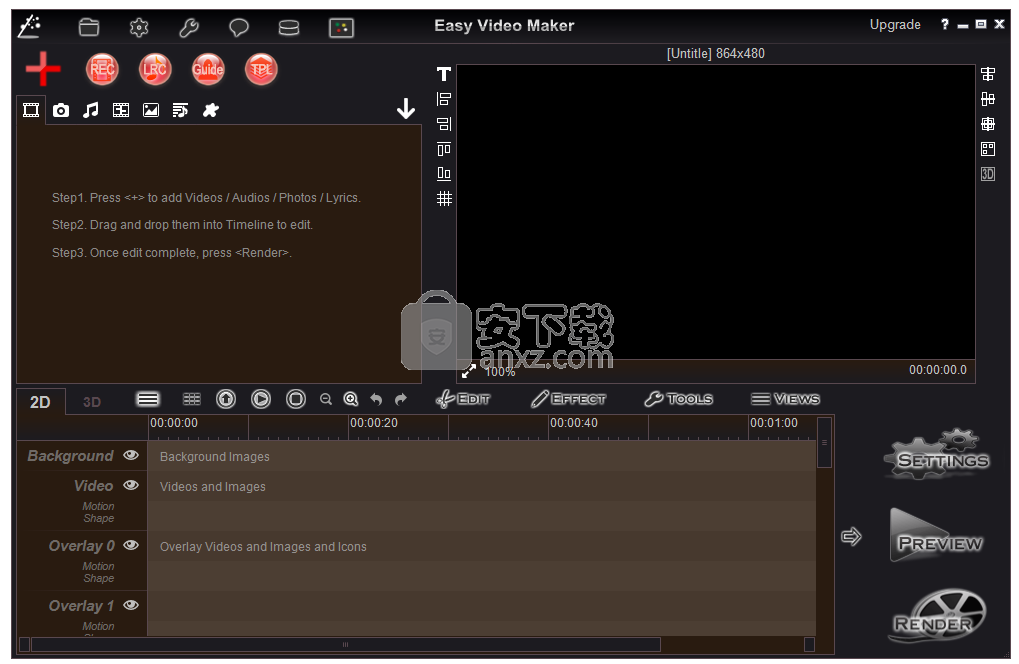1019x664 pixels.
Task: Click the align right icon beside preview
Action: pos(444,123)
